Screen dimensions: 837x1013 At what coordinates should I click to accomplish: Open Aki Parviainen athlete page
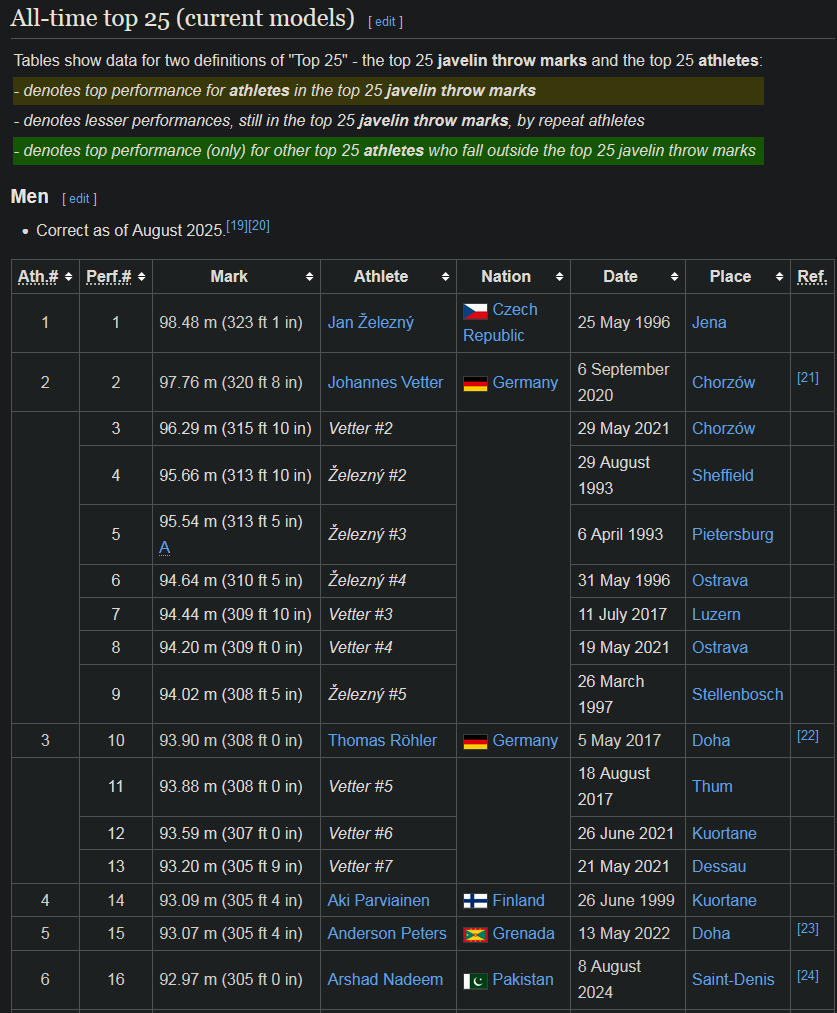[x=378, y=900]
